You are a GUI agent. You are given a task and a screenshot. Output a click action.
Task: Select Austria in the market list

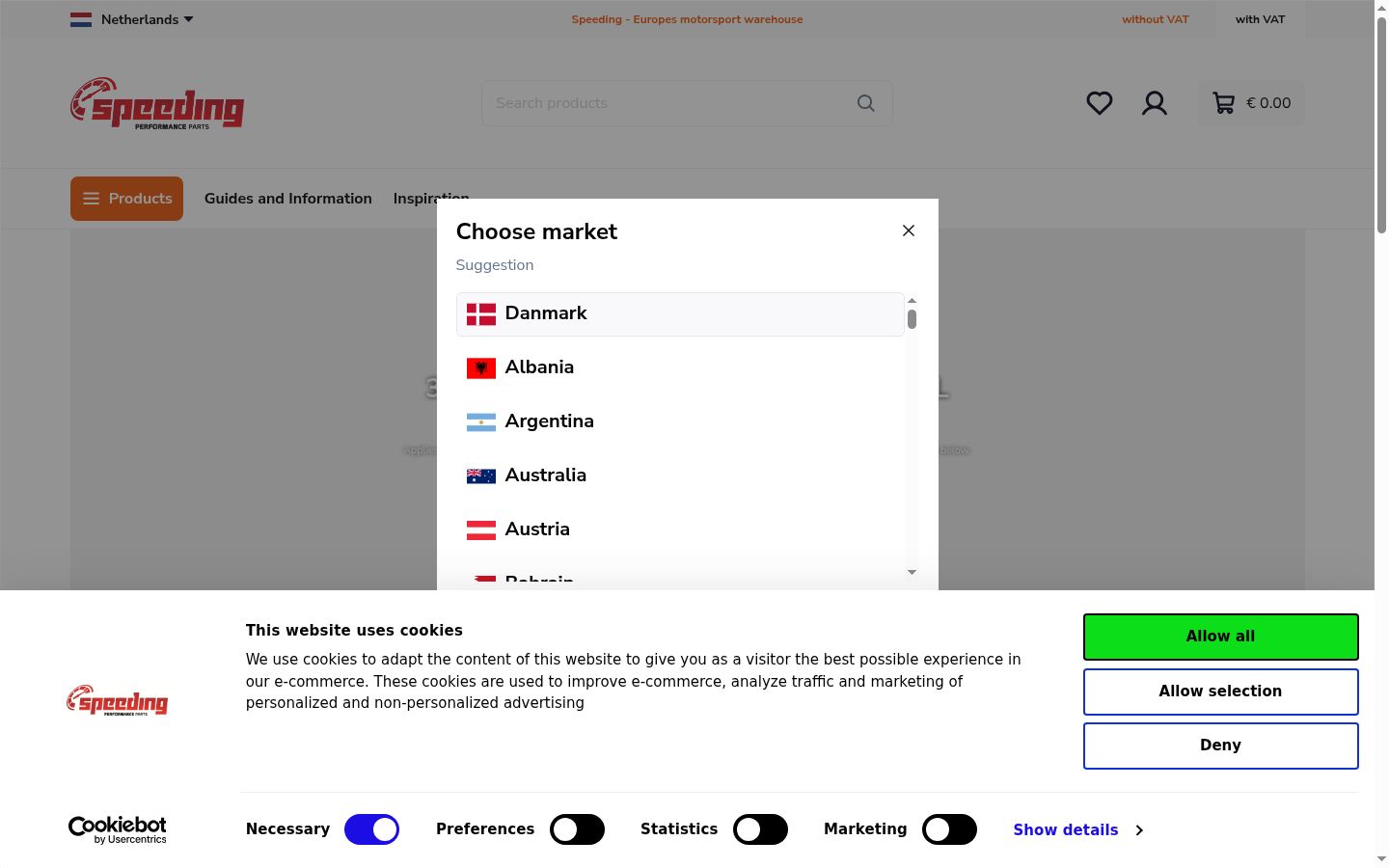click(x=680, y=530)
